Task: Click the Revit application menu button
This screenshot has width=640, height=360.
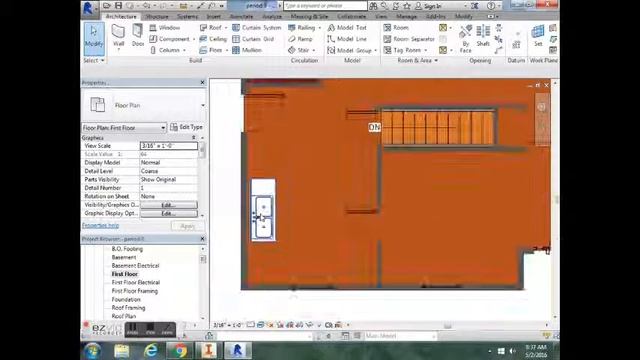Action: click(x=88, y=7)
